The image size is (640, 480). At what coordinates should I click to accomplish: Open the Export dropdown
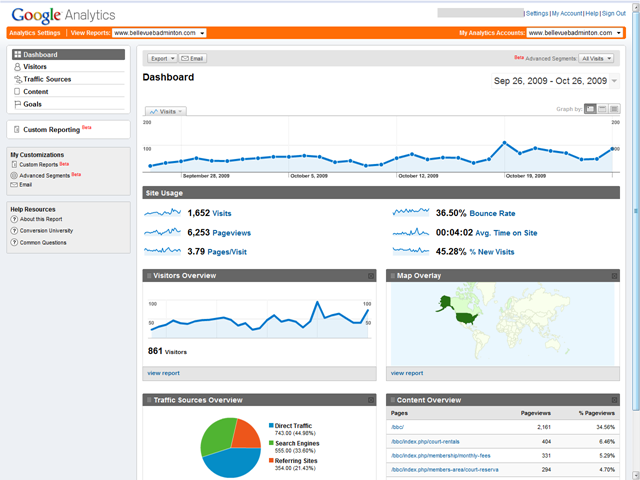162,58
